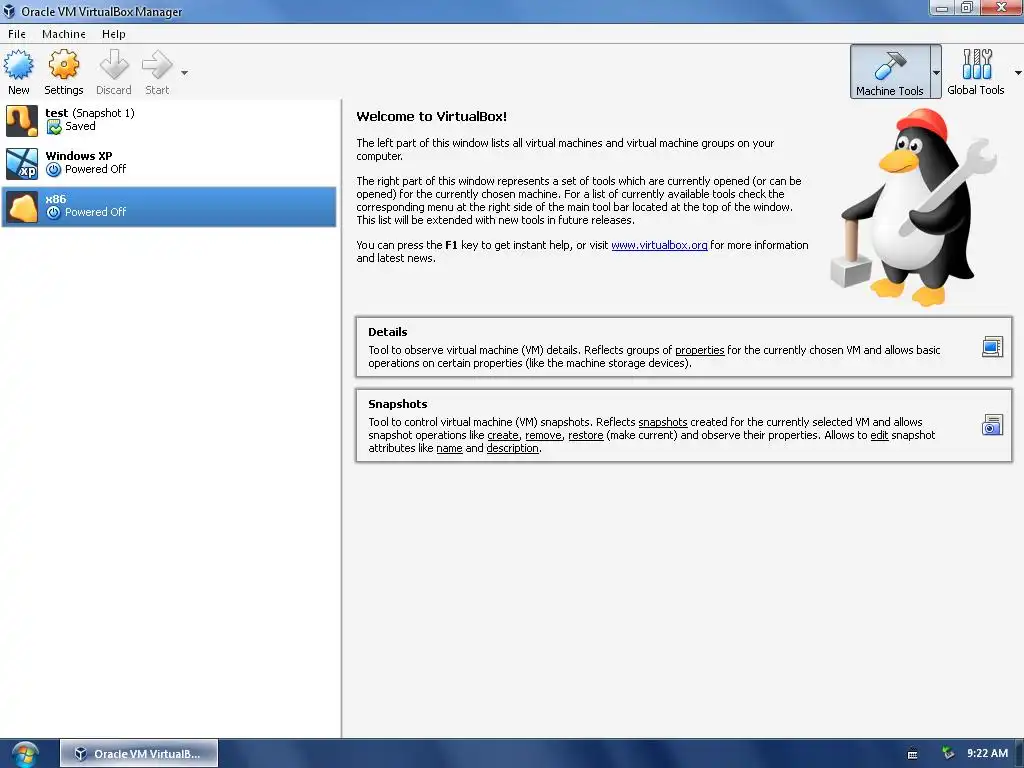
Task: Follow the 'create' link
Action: (x=503, y=435)
